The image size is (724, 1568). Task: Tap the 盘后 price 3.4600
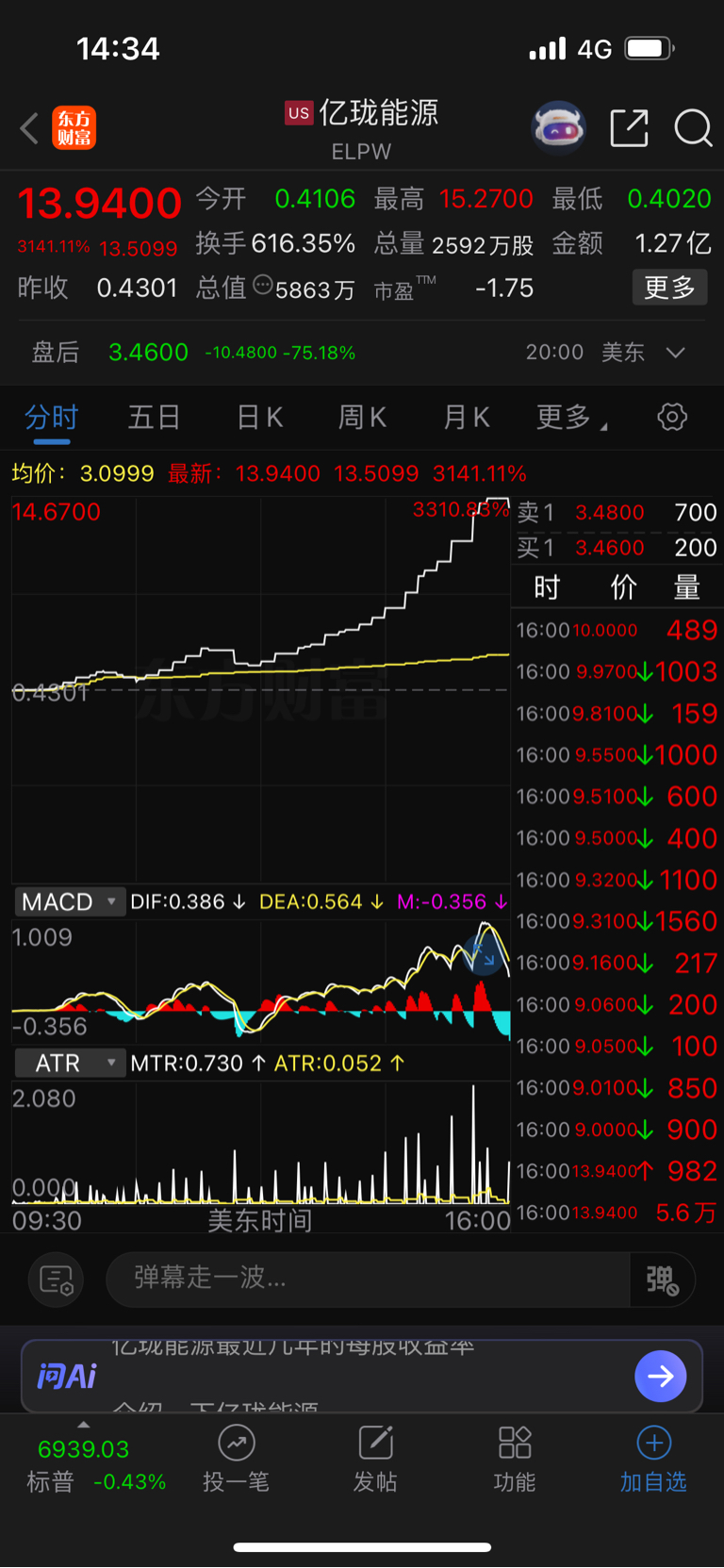click(x=148, y=353)
